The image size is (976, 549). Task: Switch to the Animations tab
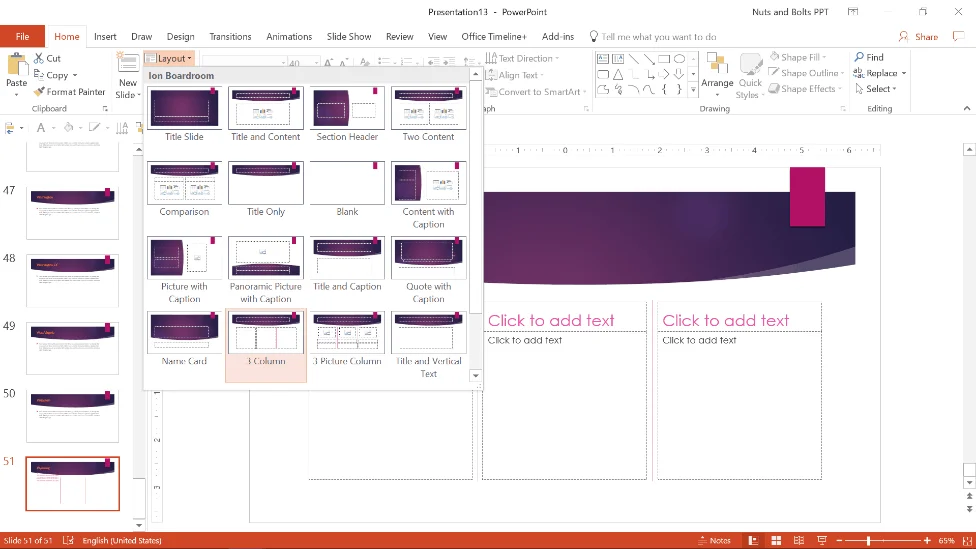tap(289, 37)
